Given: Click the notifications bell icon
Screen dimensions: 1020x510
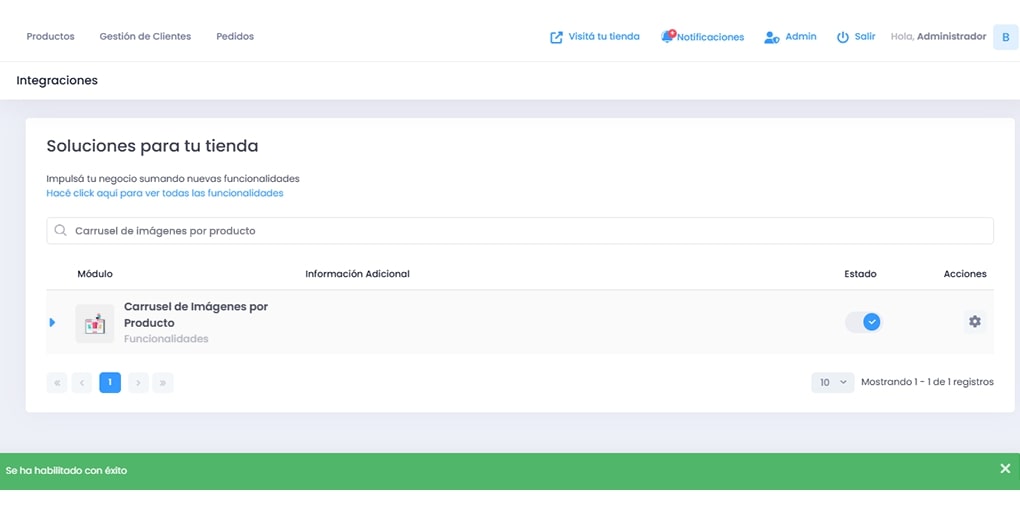Looking at the screenshot, I should tap(667, 37).
